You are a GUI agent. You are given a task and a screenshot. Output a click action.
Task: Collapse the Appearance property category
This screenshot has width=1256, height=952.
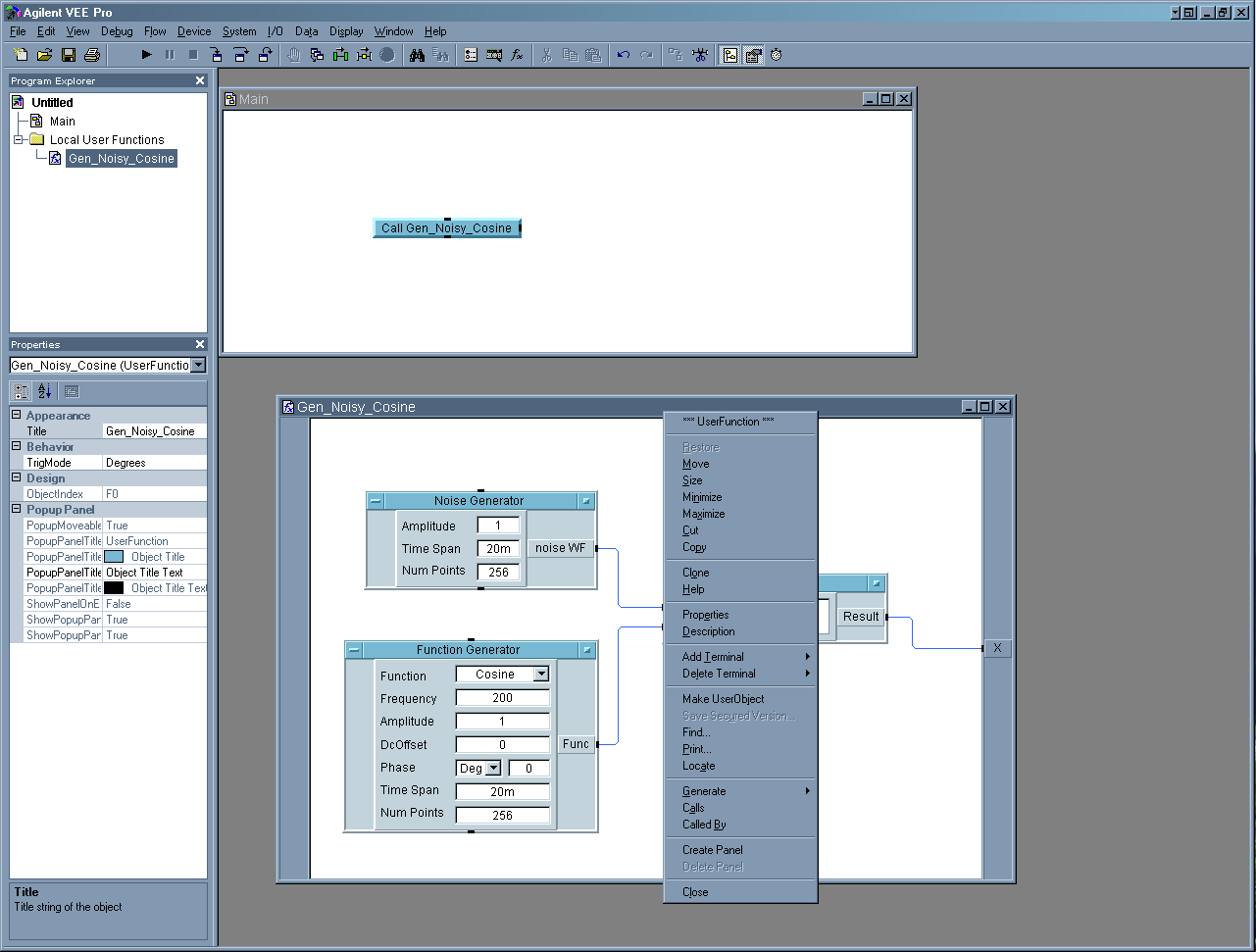tap(17, 416)
